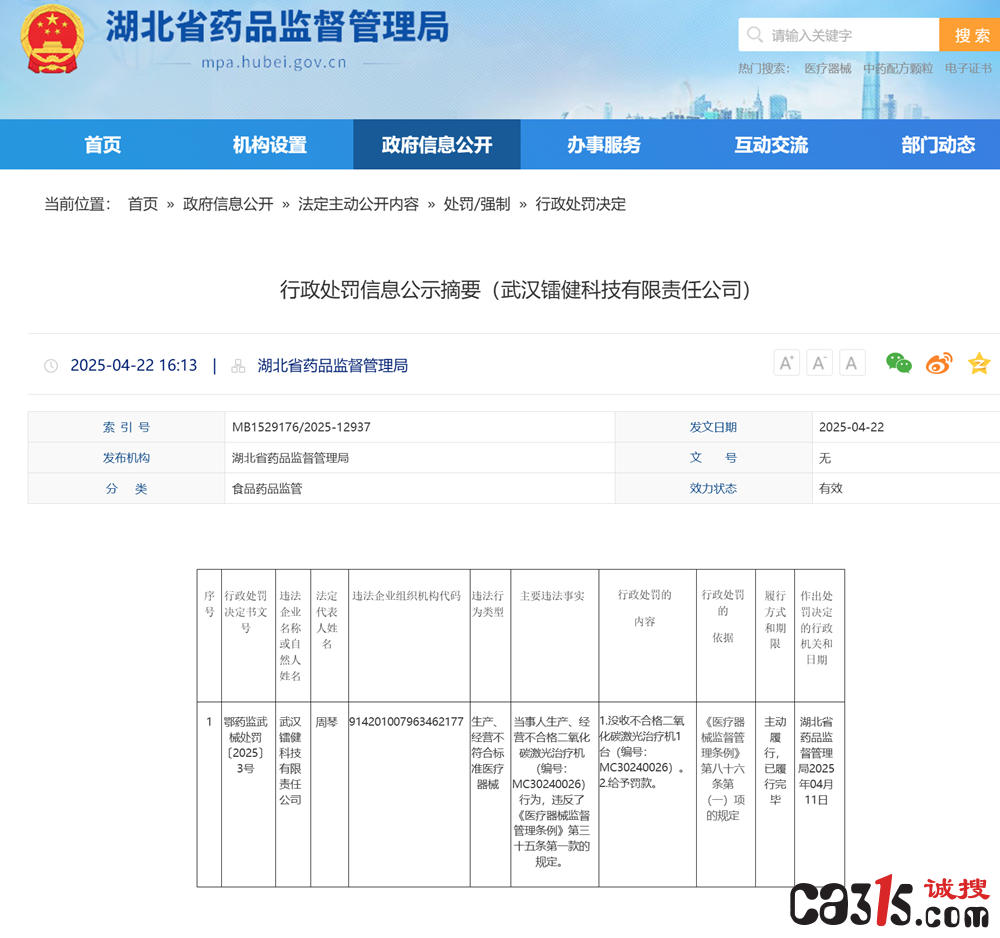1000x938 pixels.
Task: Click index number MB1529176/2025-12937
Action: [x=301, y=427]
